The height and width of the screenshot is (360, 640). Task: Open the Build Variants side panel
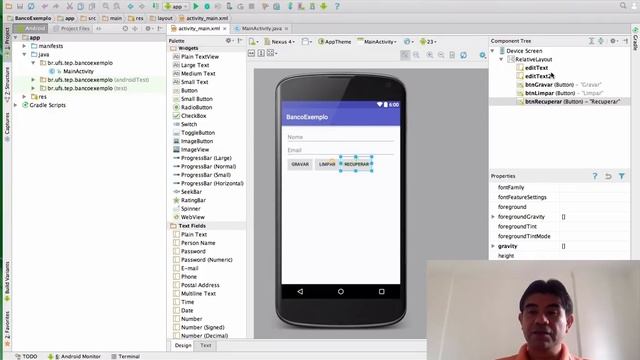[7, 282]
